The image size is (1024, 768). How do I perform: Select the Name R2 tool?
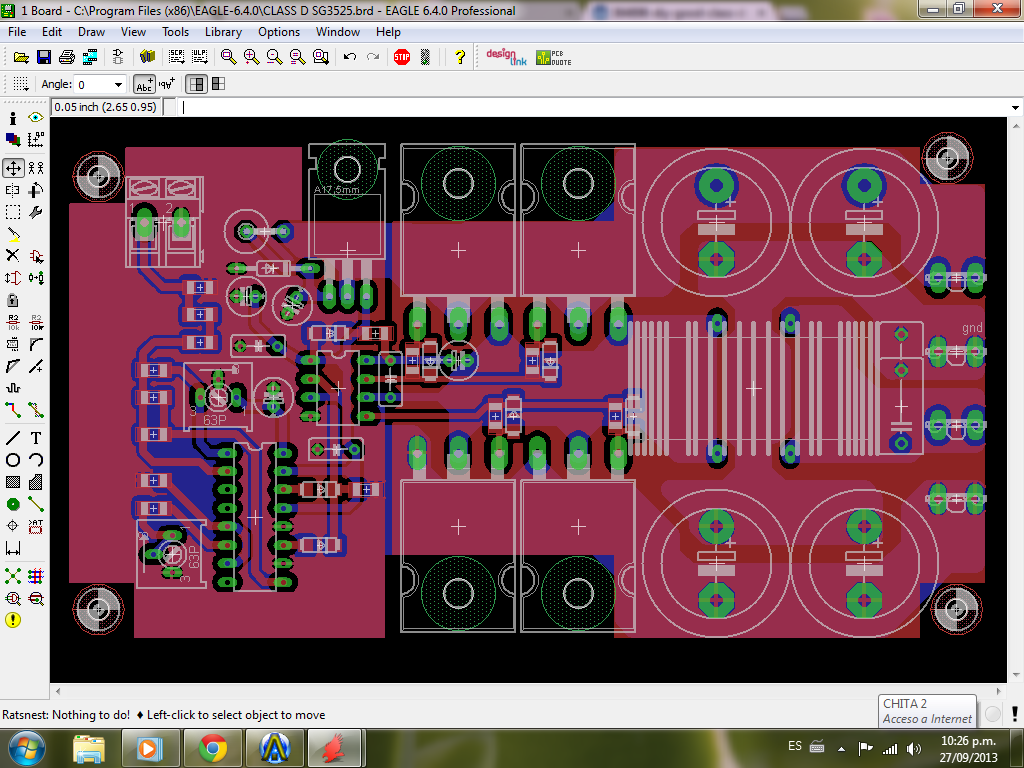click(x=13, y=322)
